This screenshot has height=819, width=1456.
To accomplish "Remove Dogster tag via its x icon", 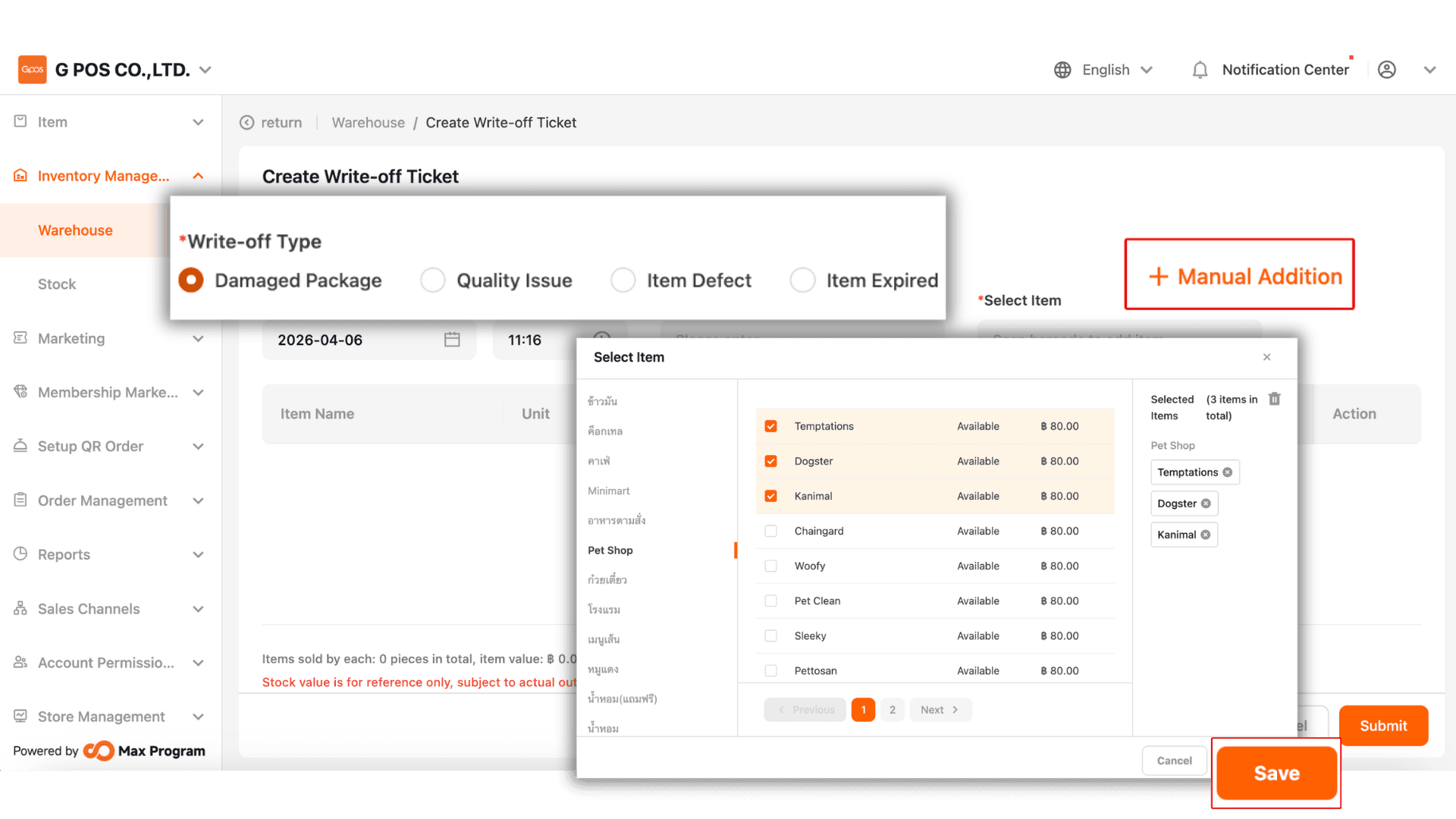I will point(1206,504).
